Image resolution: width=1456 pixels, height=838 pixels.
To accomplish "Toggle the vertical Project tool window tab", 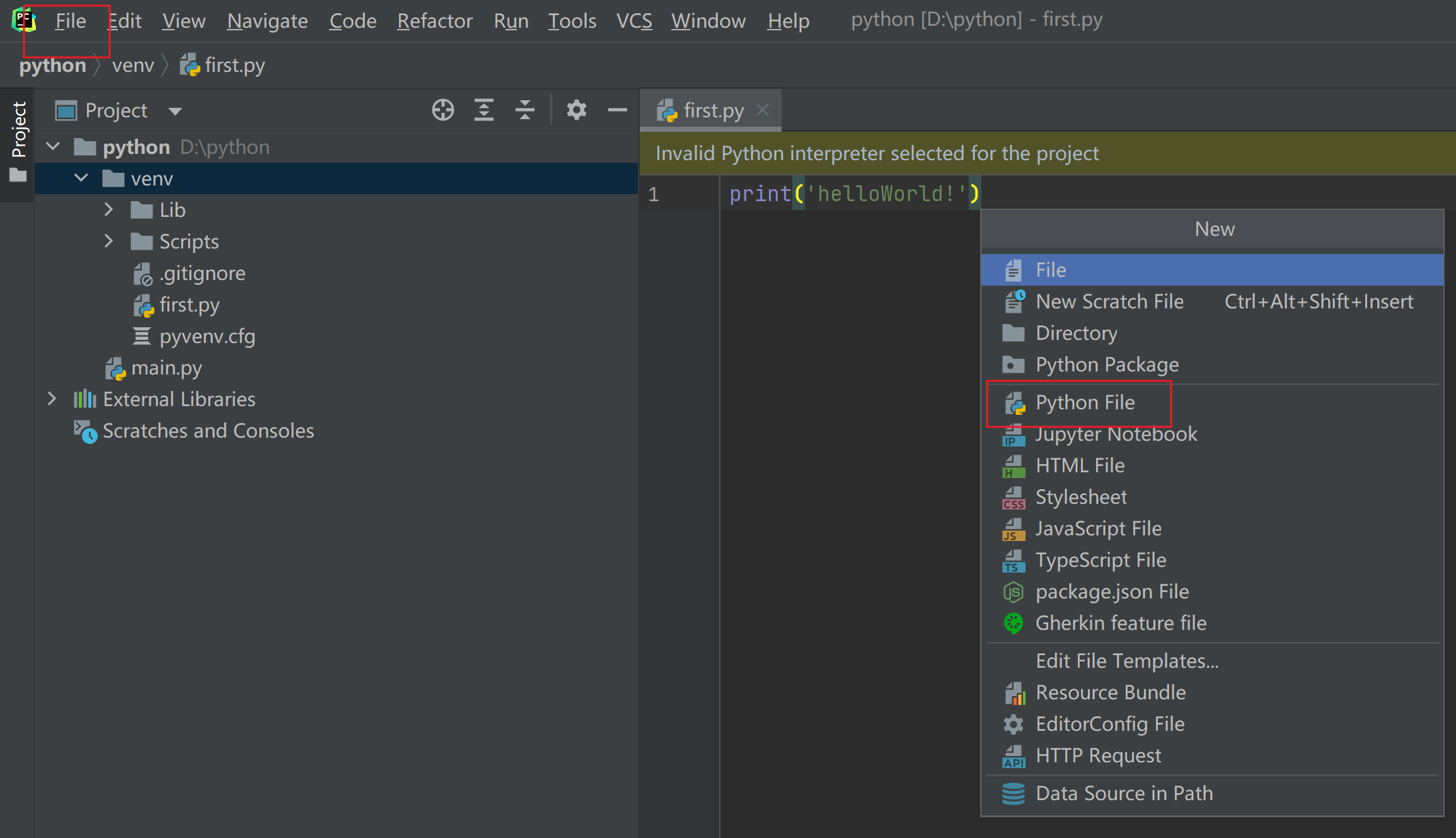I will (x=18, y=144).
